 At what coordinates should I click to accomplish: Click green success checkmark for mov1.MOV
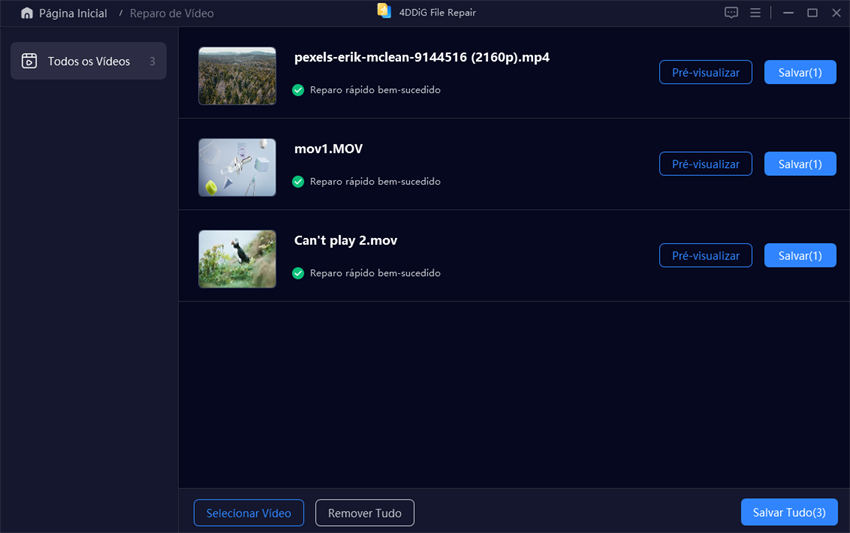point(298,182)
